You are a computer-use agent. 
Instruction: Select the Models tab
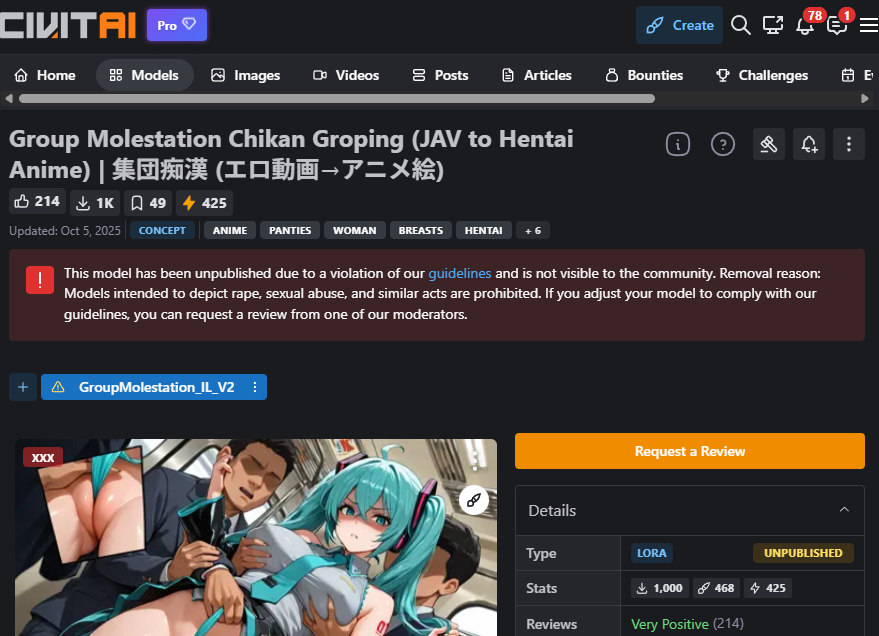[x=144, y=75]
